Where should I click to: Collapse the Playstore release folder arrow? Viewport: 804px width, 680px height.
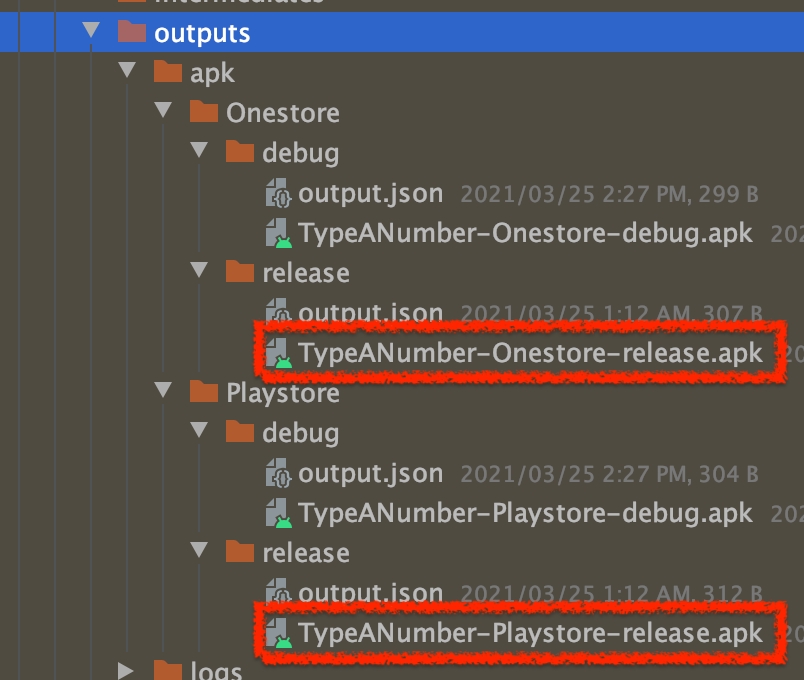tap(199, 552)
